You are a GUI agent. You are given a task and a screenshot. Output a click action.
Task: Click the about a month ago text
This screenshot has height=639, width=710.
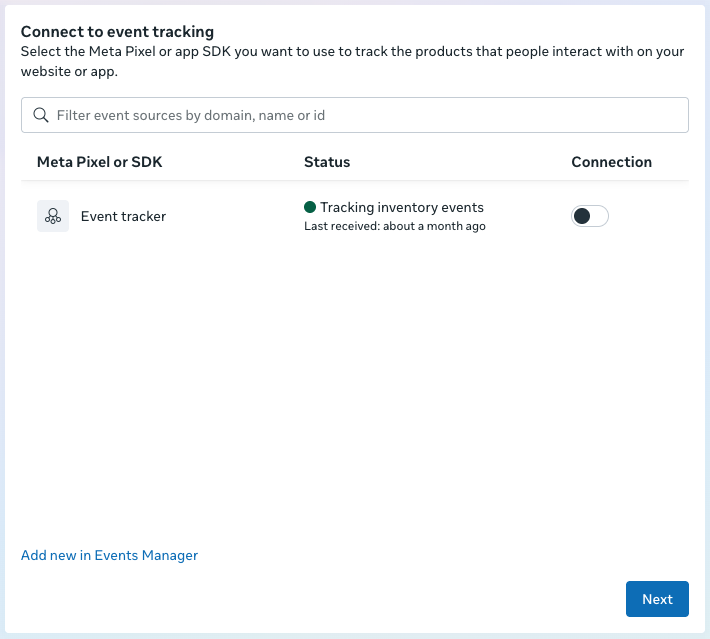[x=435, y=226]
